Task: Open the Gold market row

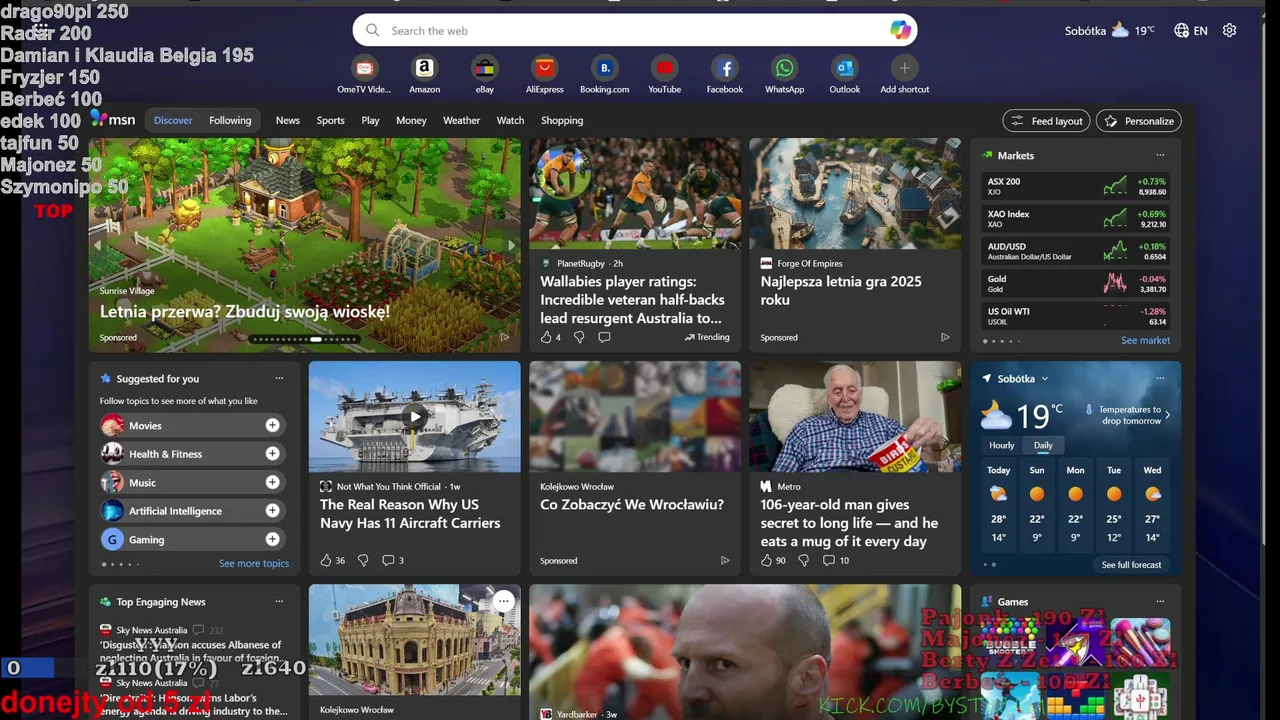Action: (x=1076, y=283)
